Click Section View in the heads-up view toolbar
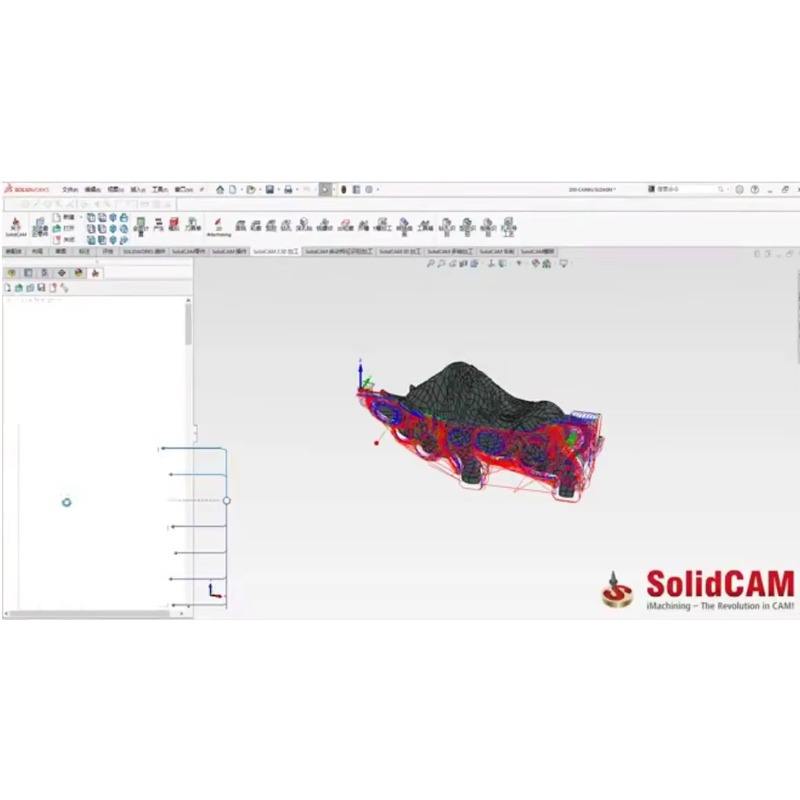Image resolution: width=800 pixels, height=800 pixels. 463,263
